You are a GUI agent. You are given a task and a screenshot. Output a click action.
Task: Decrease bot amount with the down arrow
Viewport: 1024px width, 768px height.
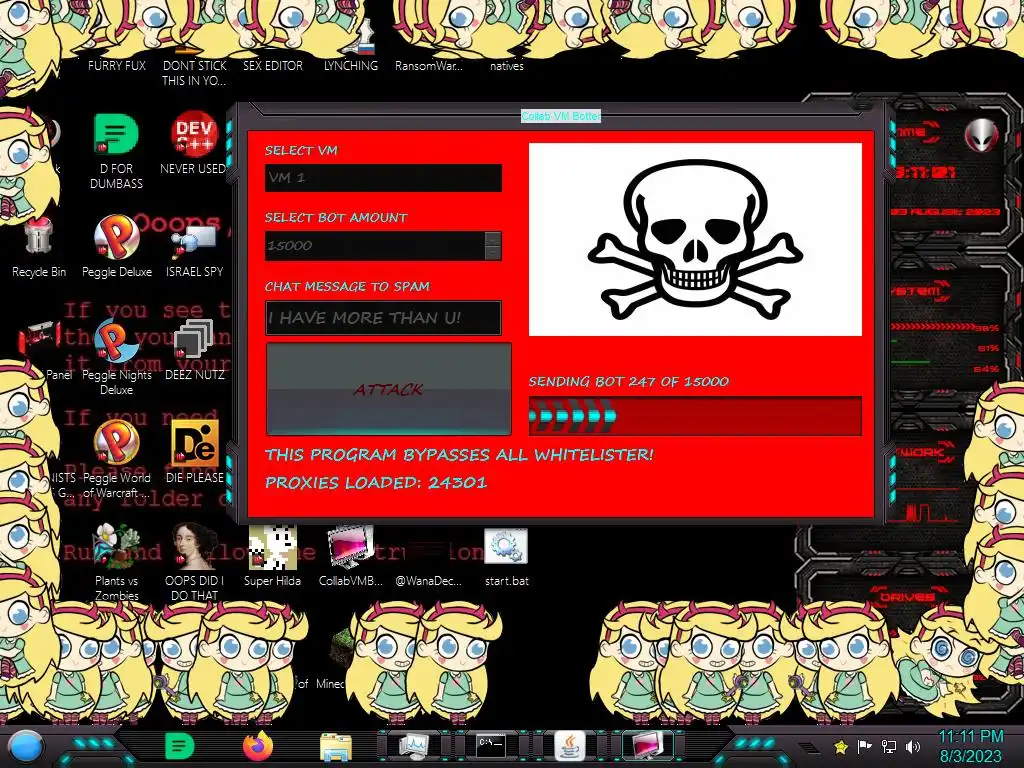coord(494,253)
